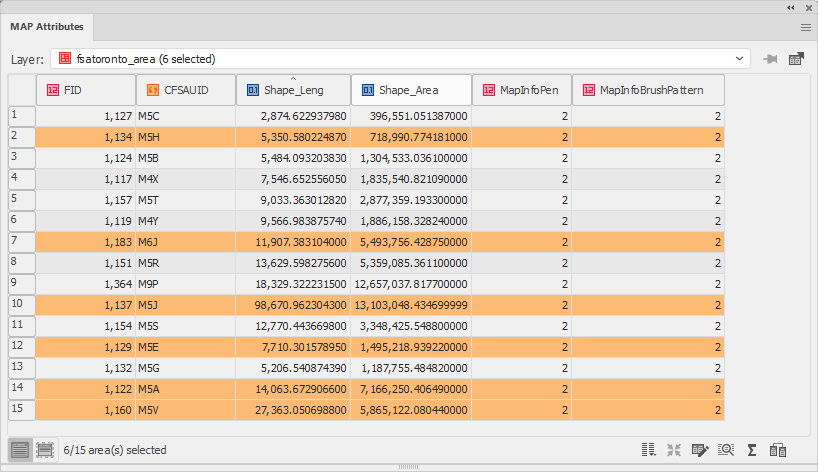Click the table settings icon at top right

point(796,59)
